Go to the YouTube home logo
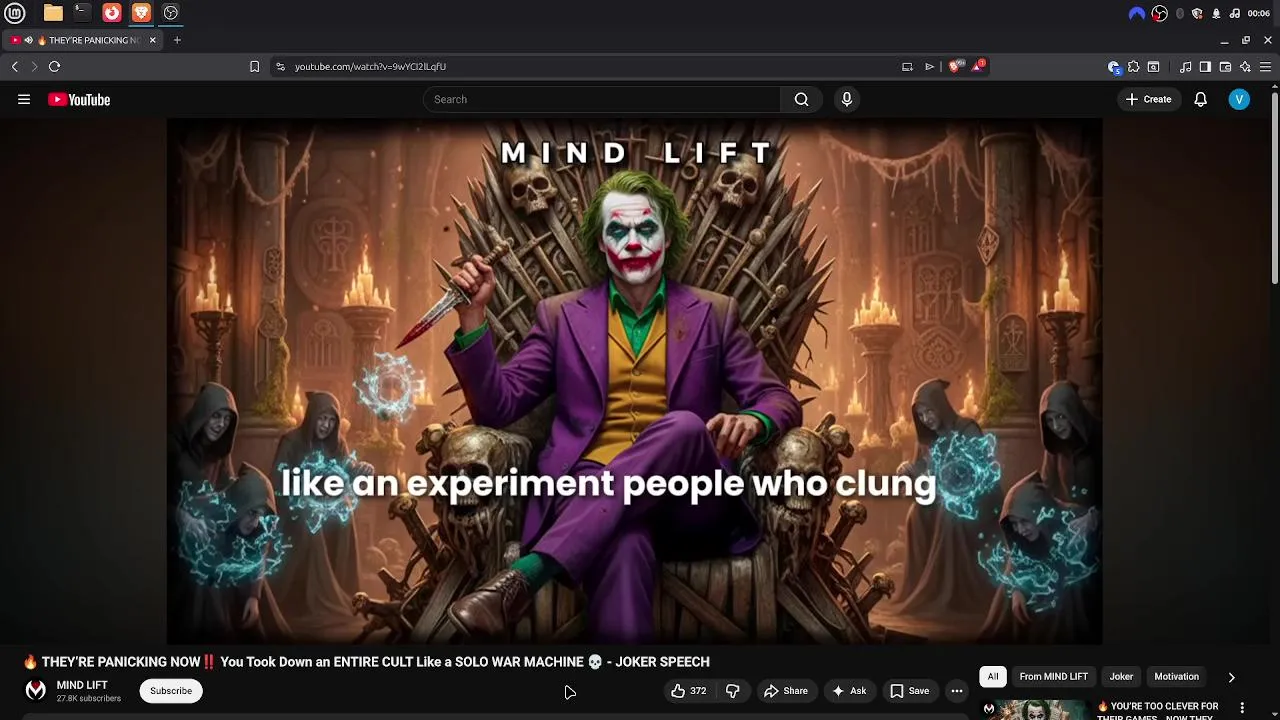1280x720 pixels. click(79, 99)
